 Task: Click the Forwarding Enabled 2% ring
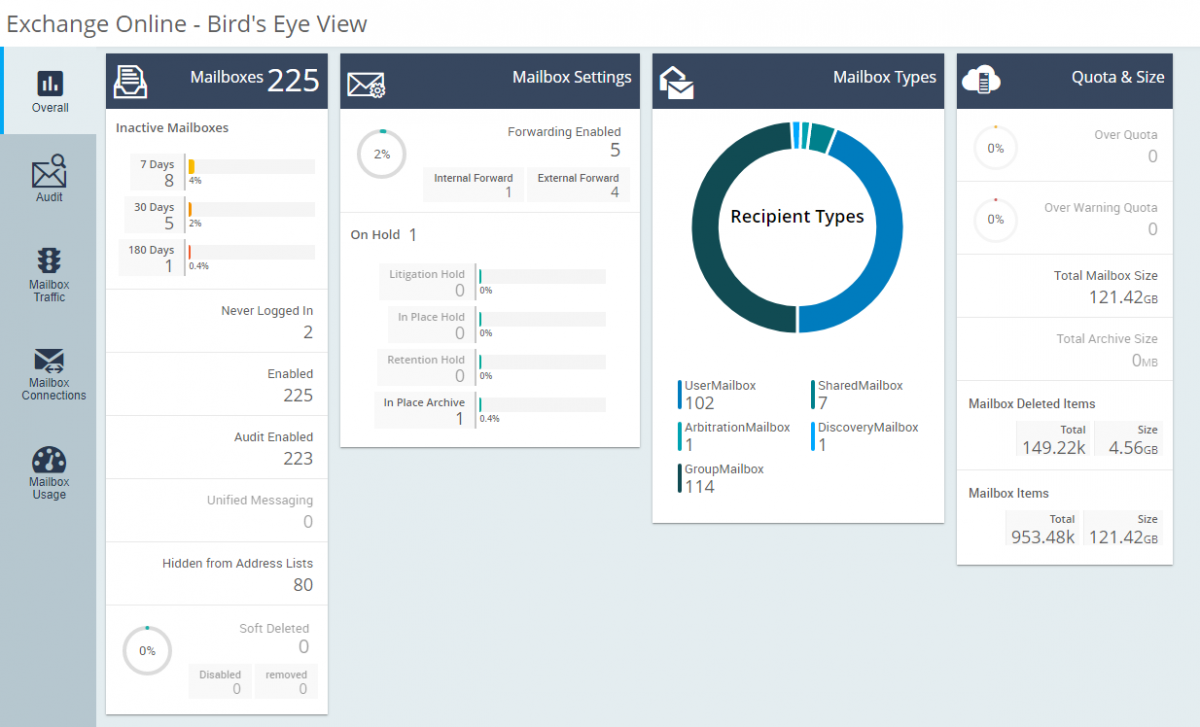(x=382, y=154)
